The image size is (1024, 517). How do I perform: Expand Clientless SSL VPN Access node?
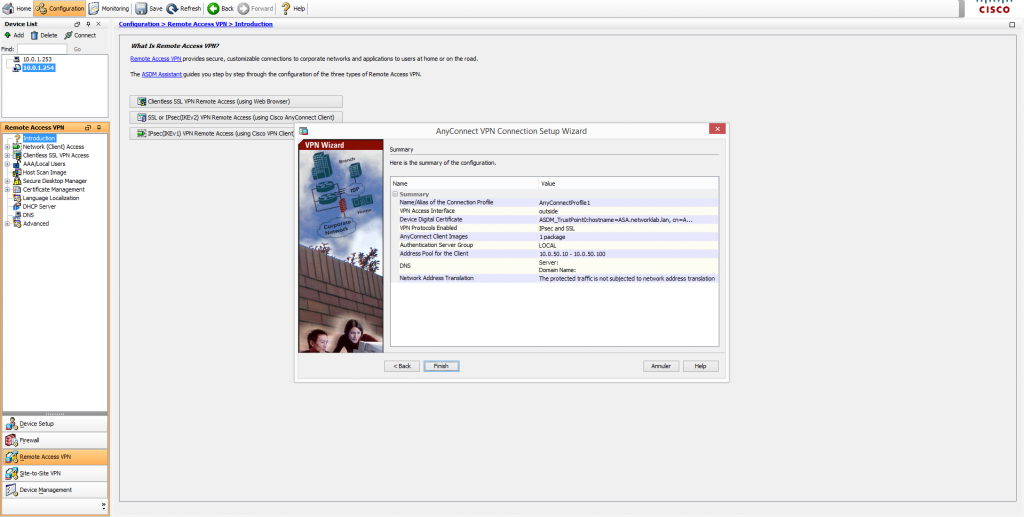tap(7, 155)
